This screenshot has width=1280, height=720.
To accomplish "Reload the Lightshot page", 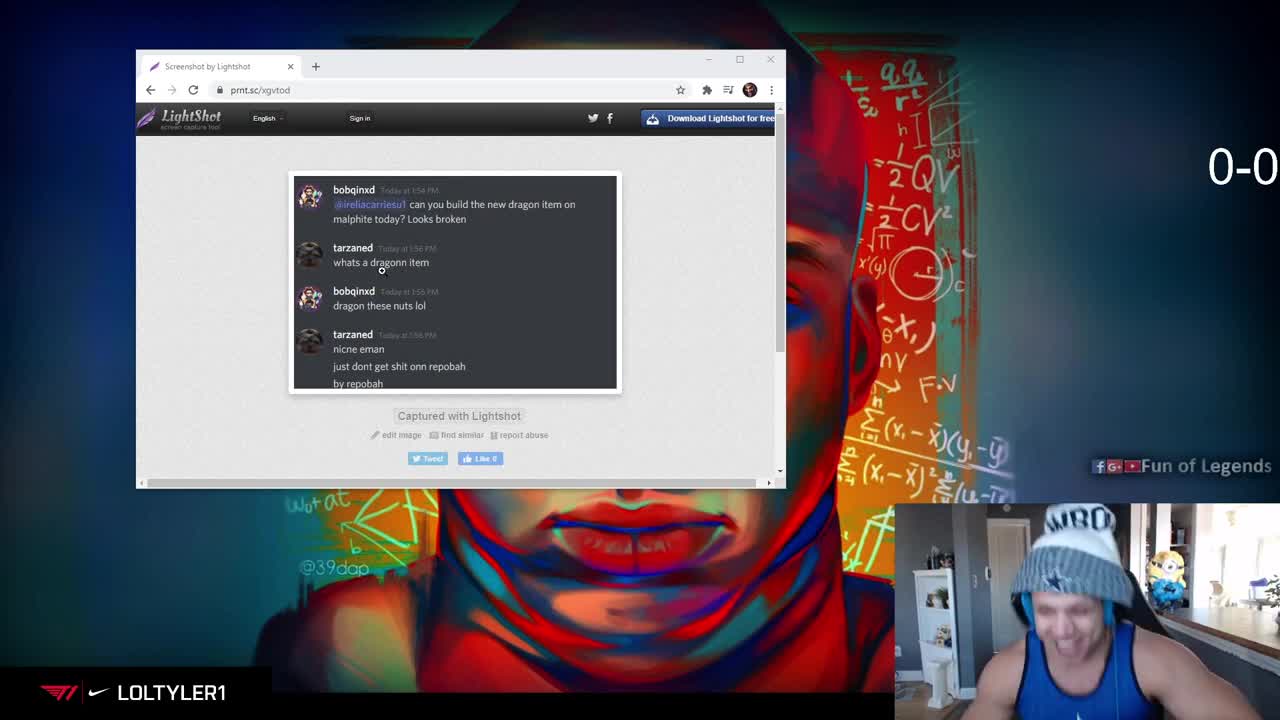I will click(x=193, y=90).
